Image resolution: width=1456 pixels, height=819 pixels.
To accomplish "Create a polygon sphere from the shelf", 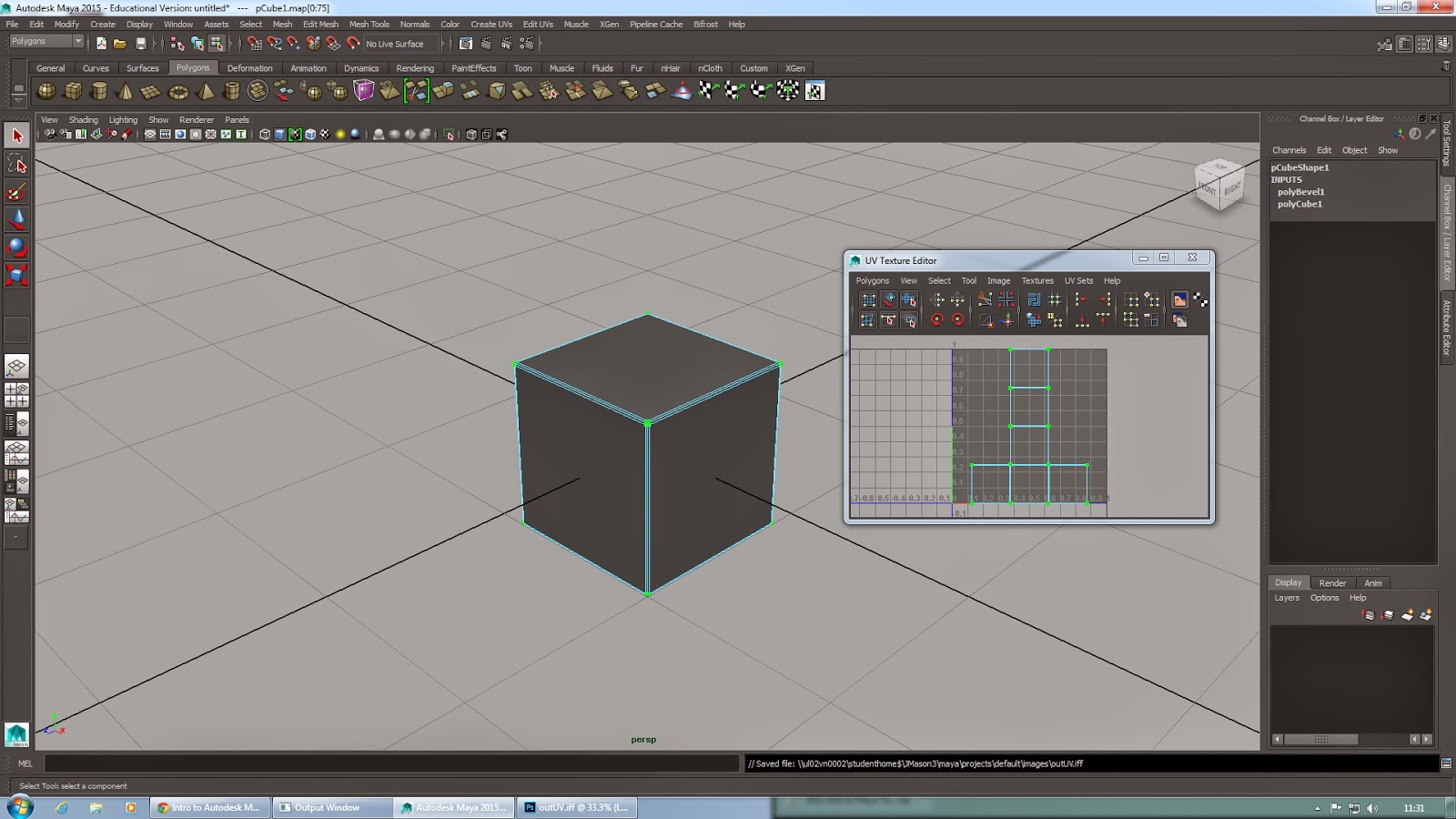I will point(46,91).
